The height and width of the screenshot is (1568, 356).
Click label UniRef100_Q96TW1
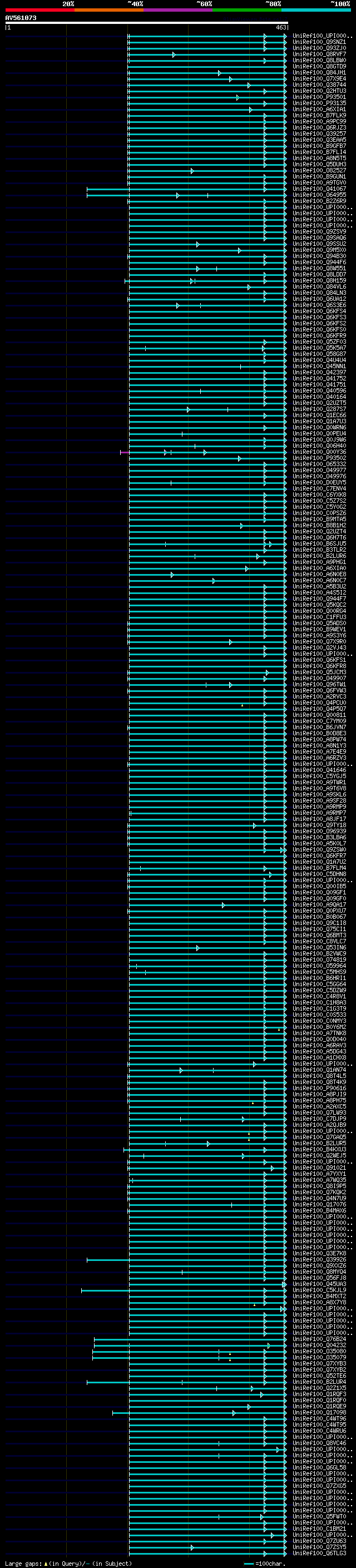(319, 685)
